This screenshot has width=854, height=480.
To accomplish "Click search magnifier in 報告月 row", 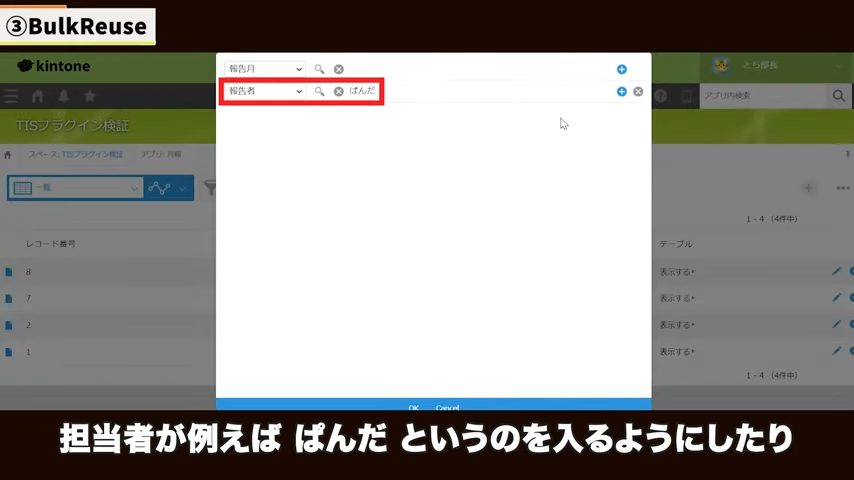I will click(319, 69).
